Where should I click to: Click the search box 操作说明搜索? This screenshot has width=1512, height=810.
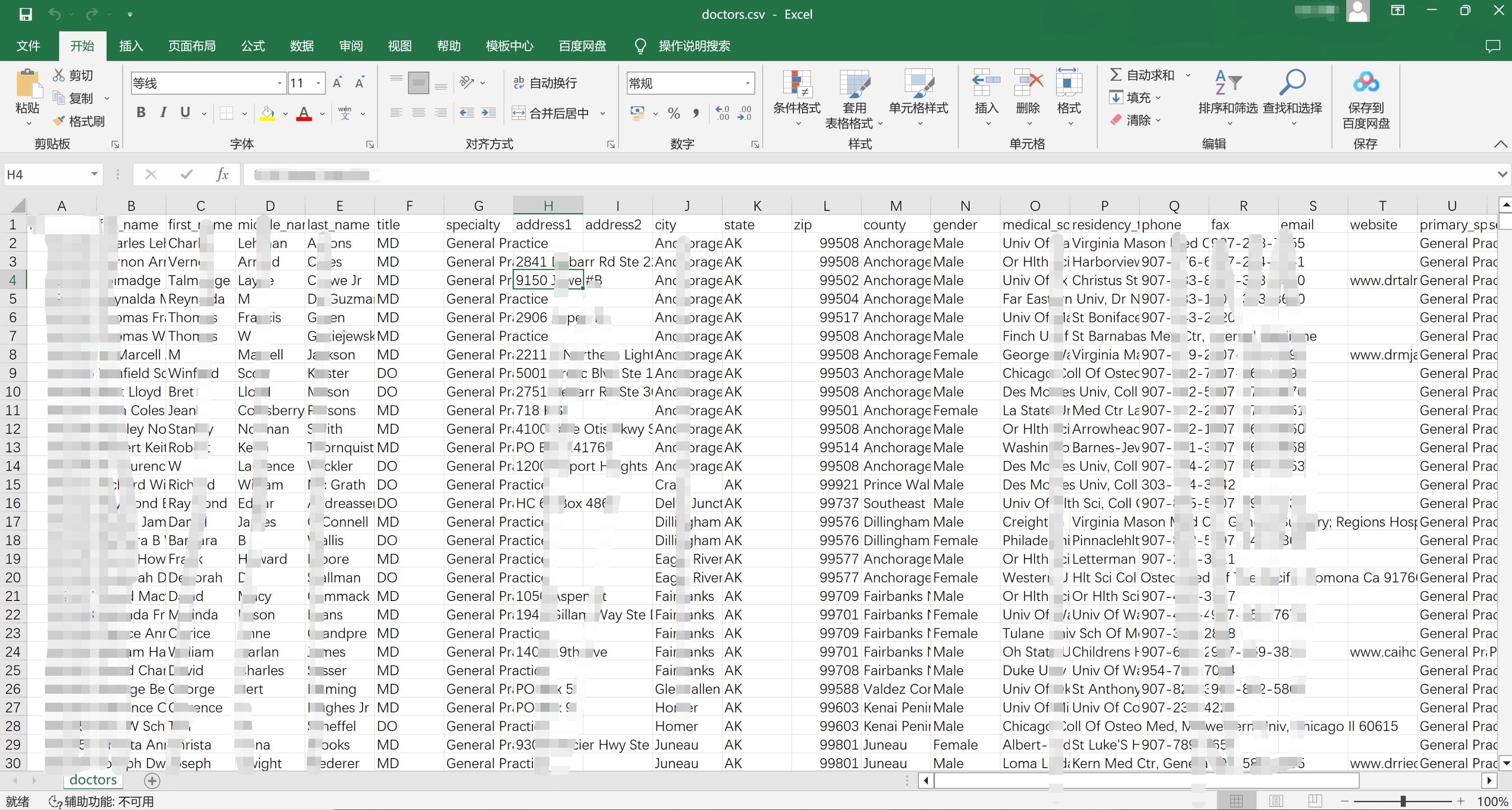695,46
